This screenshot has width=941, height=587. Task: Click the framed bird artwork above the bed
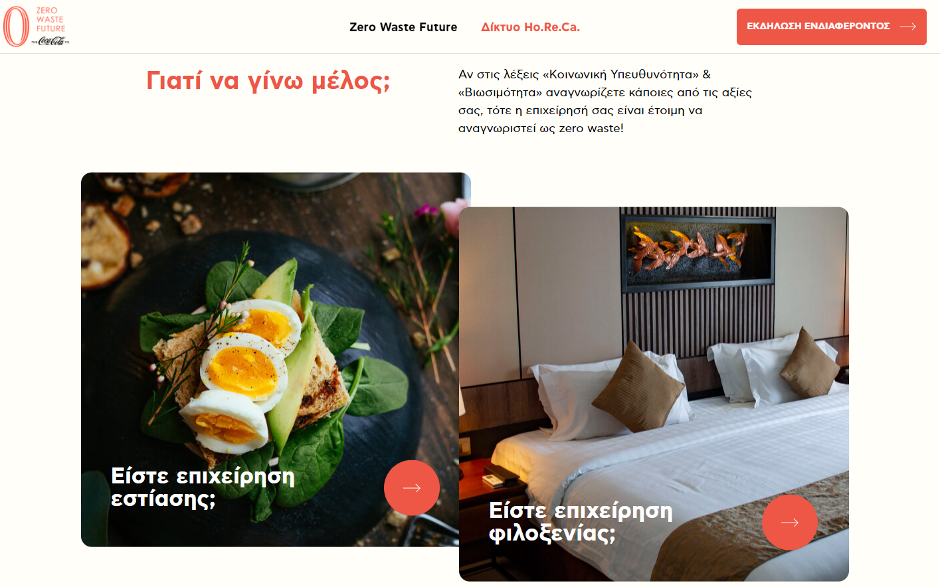698,250
